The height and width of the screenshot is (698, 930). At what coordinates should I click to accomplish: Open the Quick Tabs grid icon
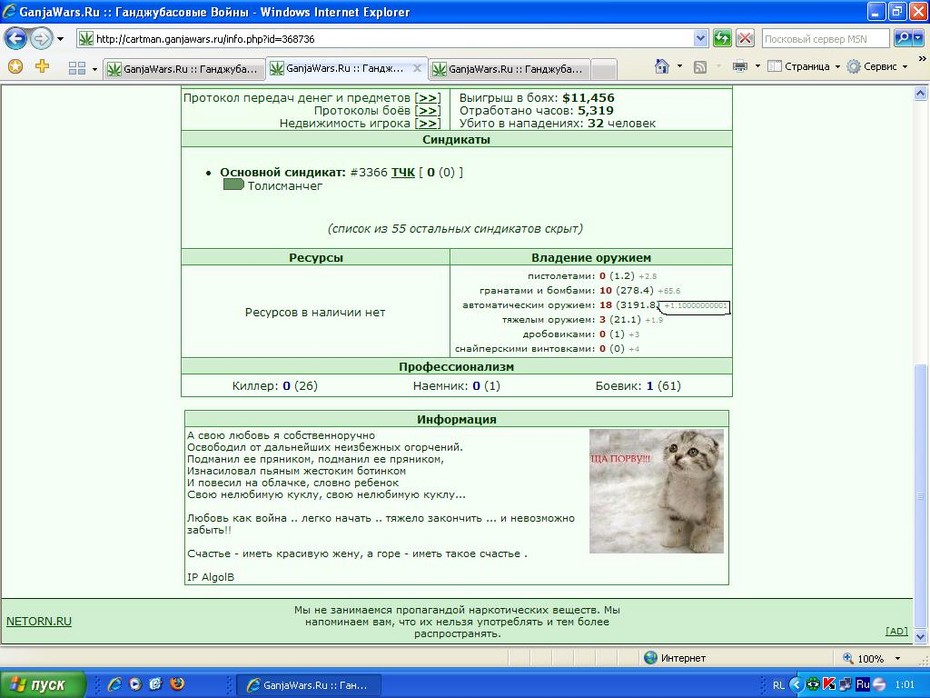[x=77, y=68]
